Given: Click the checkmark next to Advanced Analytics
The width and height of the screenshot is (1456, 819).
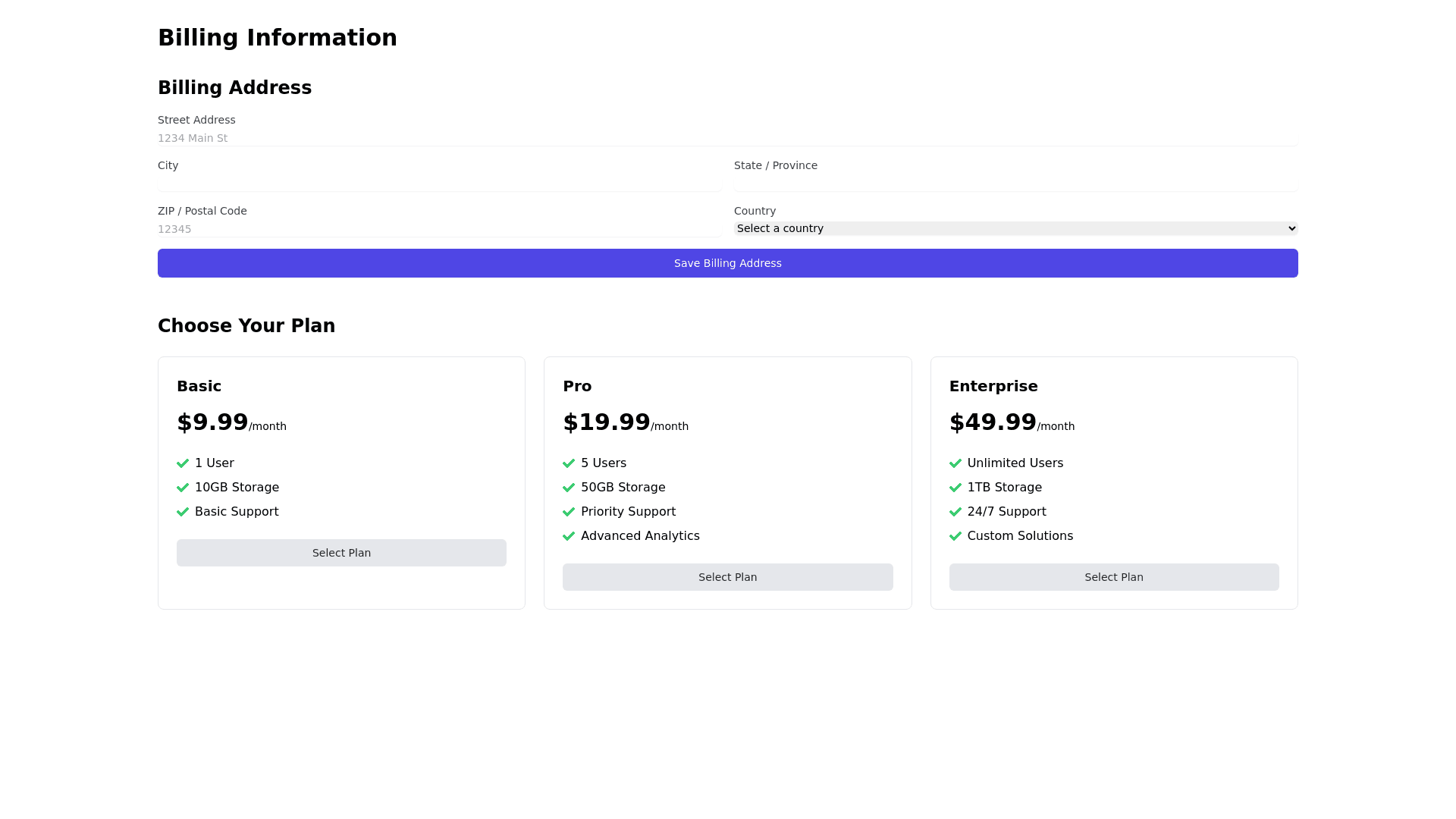Looking at the screenshot, I should point(569,536).
